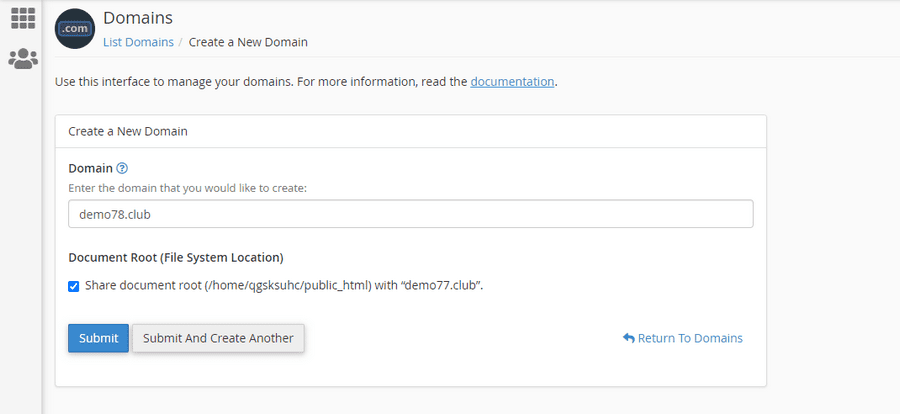Screen dimensions: 900x414
Task: Click the Share document root label text
Action: pyautogui.click(x=284, y=285)
